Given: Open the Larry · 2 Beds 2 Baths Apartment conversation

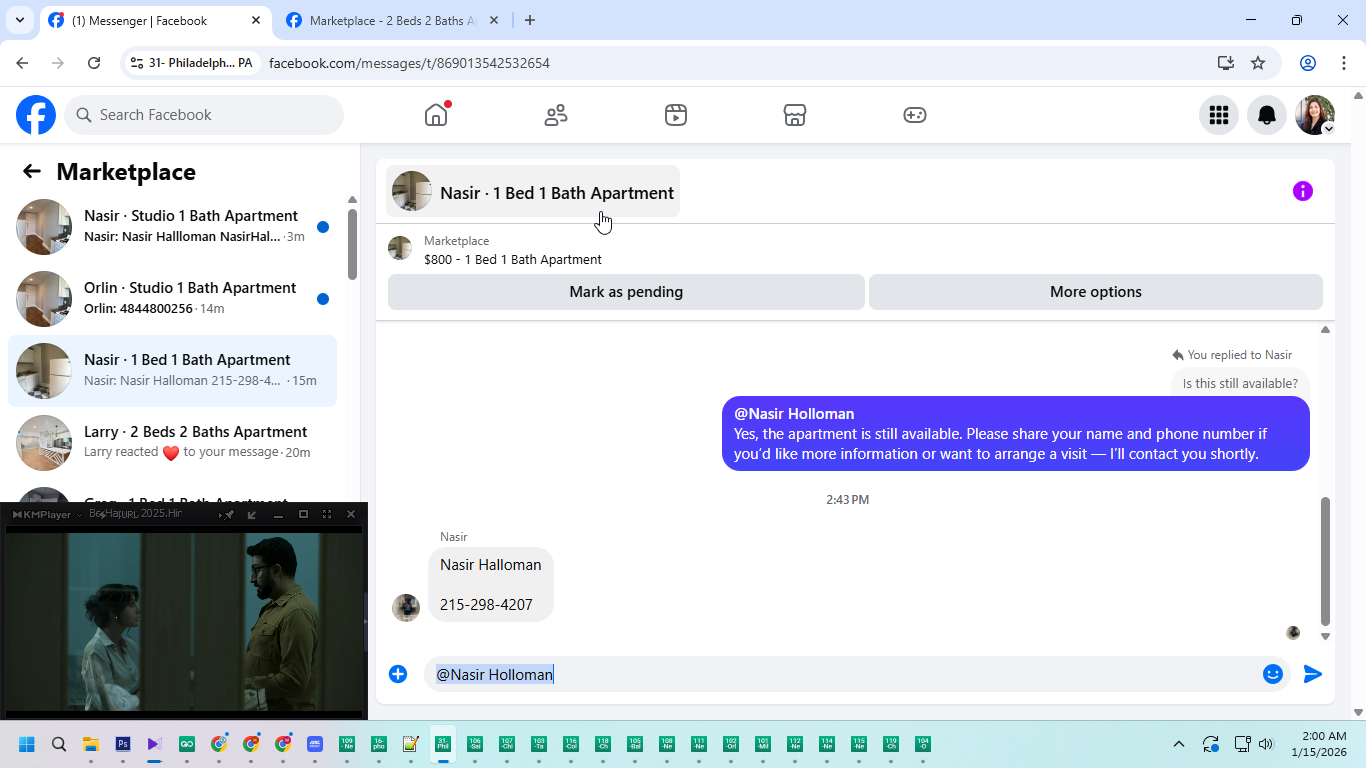Looking at the screenshot, I should click(x=172, y=443).
